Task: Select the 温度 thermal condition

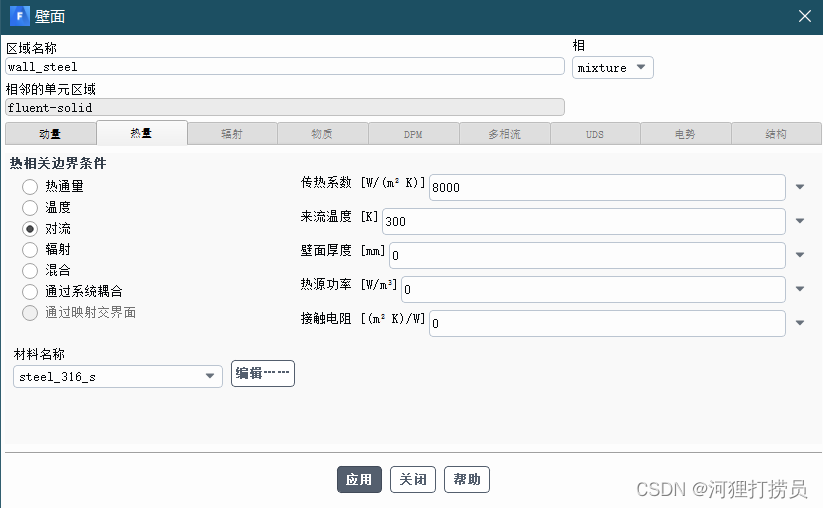Action: point(30,207)
